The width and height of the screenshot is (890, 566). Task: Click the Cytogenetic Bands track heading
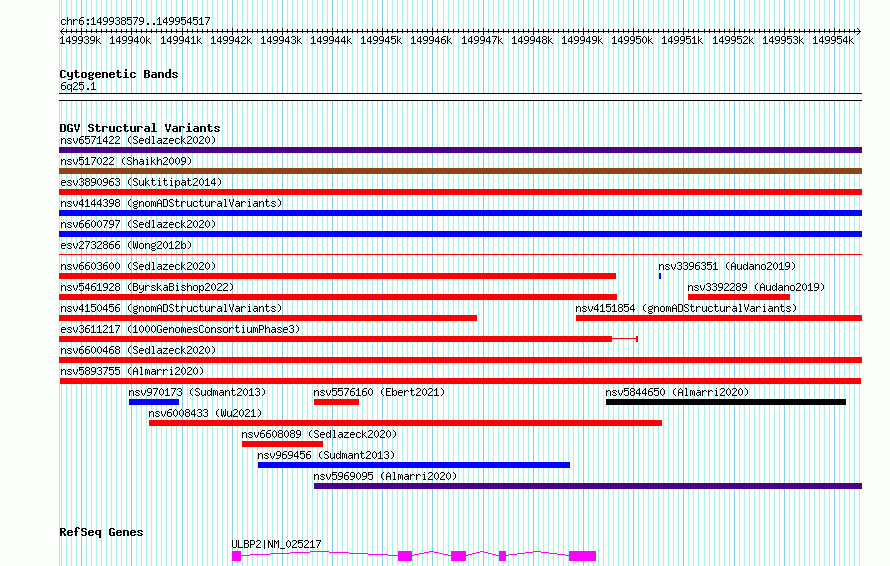click(x=119, y=74)
